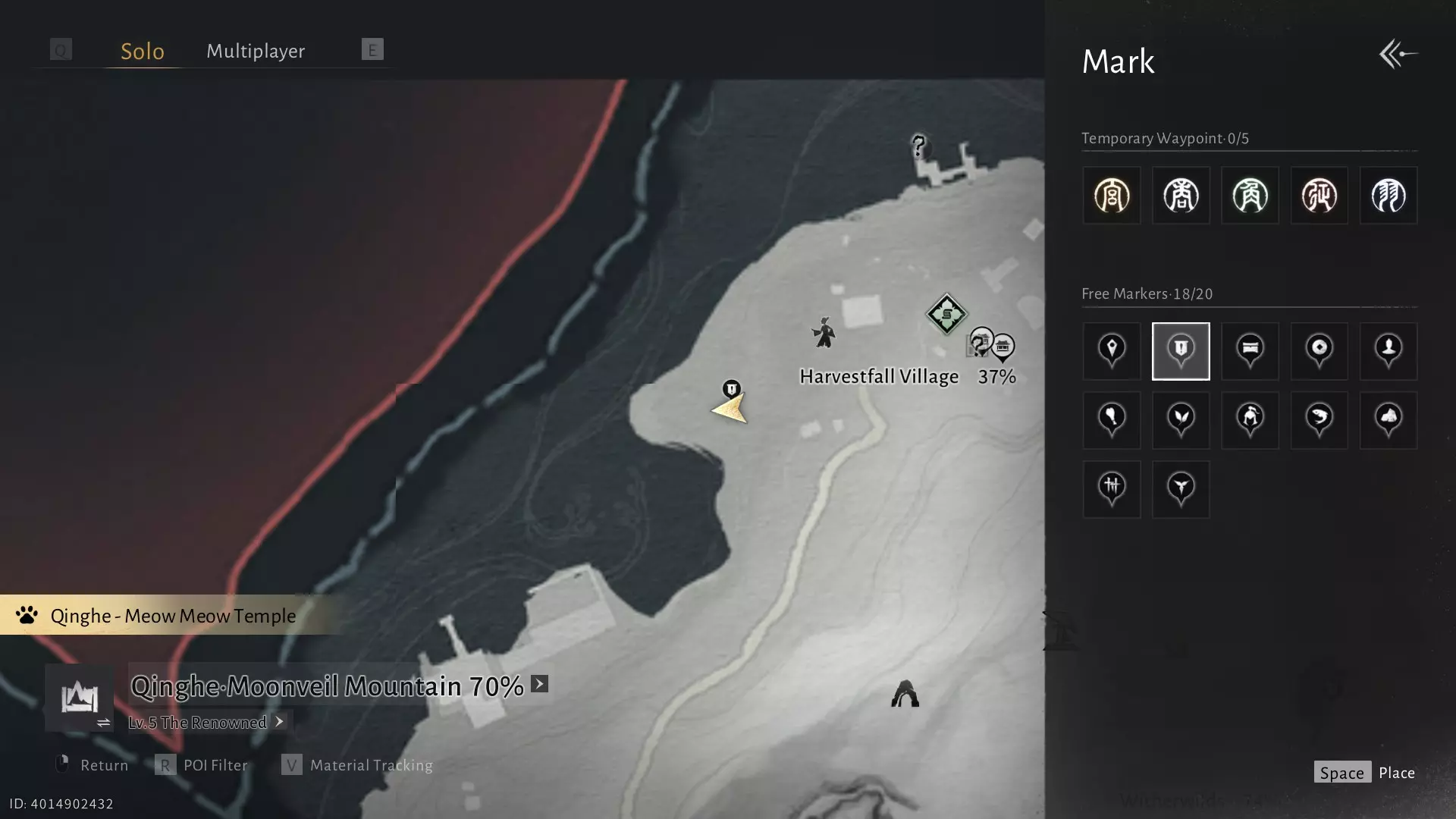1456x819 pixels.
Task: Collapse the Mark panel with arrow
Action: [x=1398, y=55]
